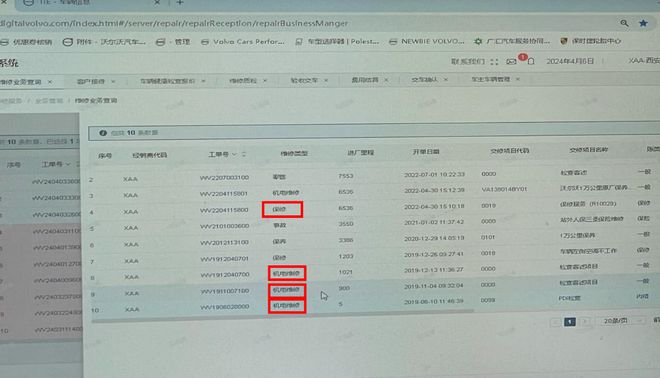Click the 进厂里程 column header
The height and width of the screenshot is (378, 660).
click(x=361, y=152)
